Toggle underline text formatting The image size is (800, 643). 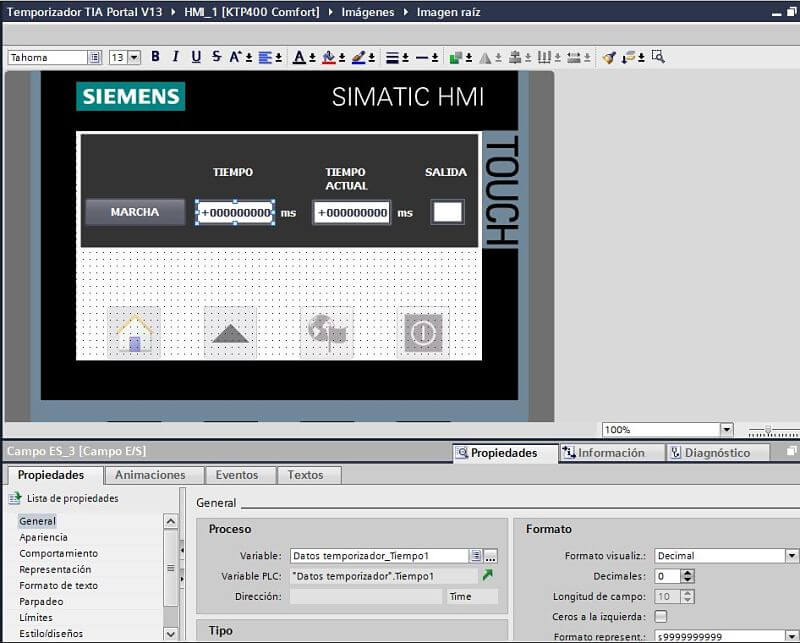196,57
